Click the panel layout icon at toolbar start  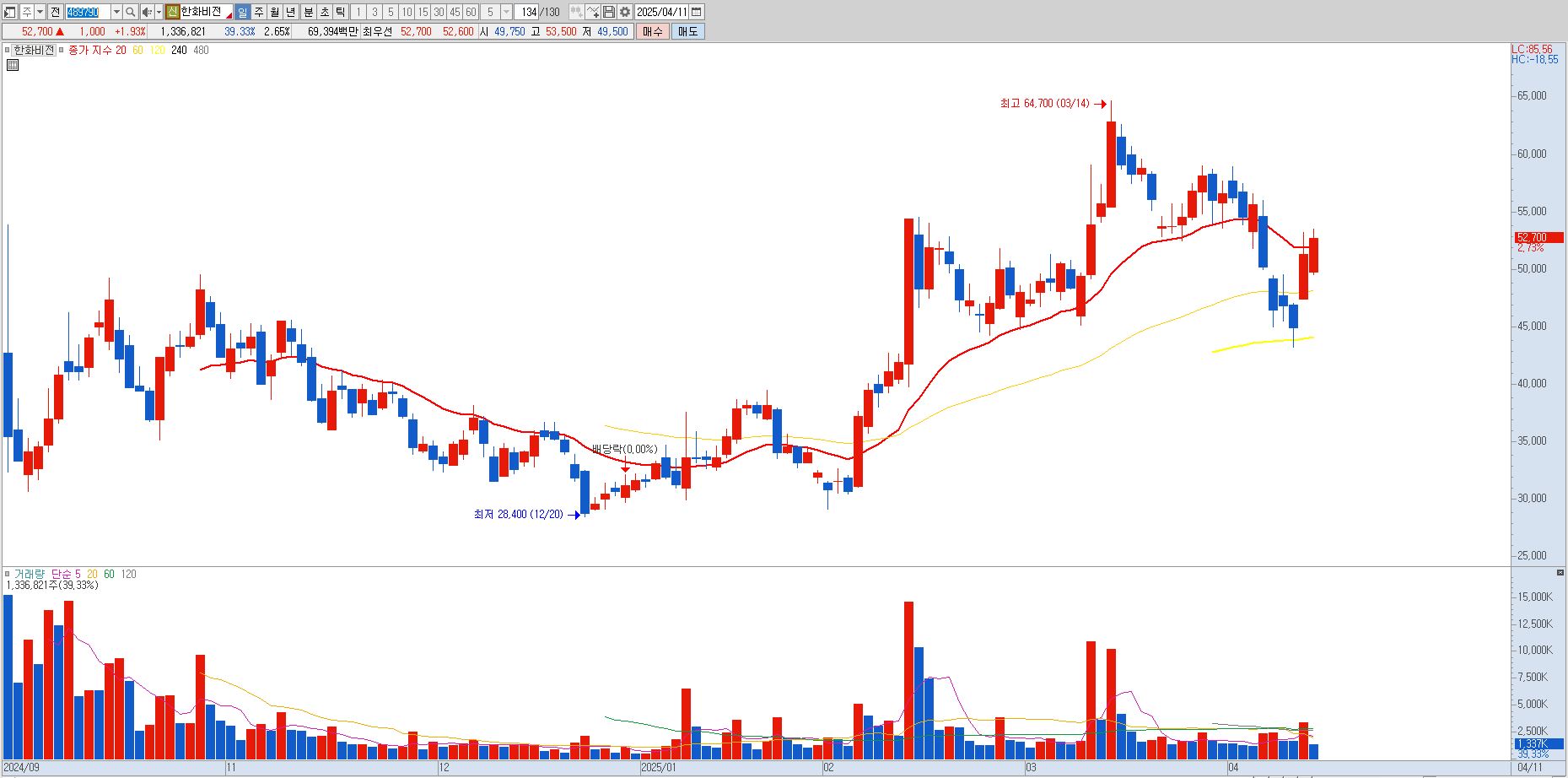pos(11,12)
